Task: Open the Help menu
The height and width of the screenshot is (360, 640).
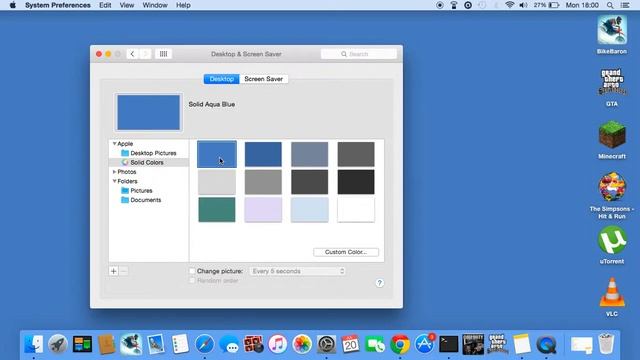Action: (x=183, y=5)
